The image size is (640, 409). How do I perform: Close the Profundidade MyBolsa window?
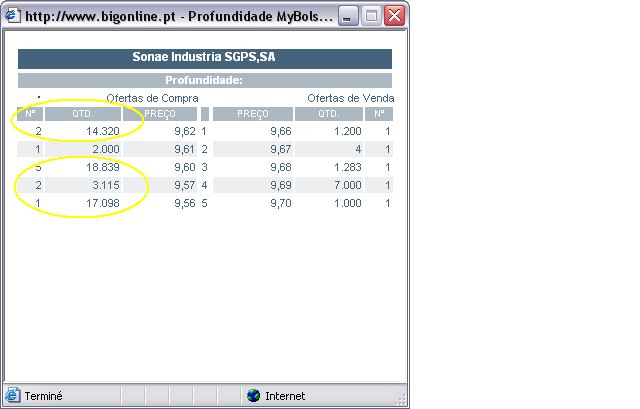coord(395,16)
